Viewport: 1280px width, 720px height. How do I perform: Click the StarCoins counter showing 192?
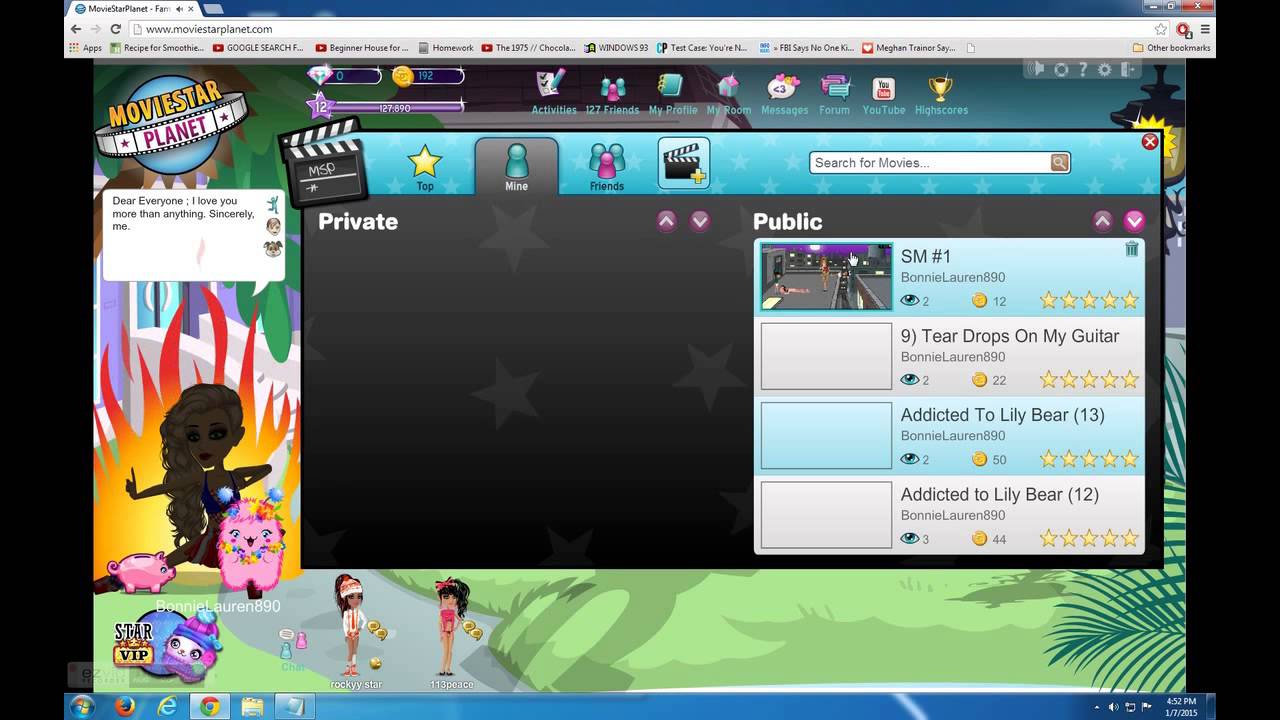[428, 76]
